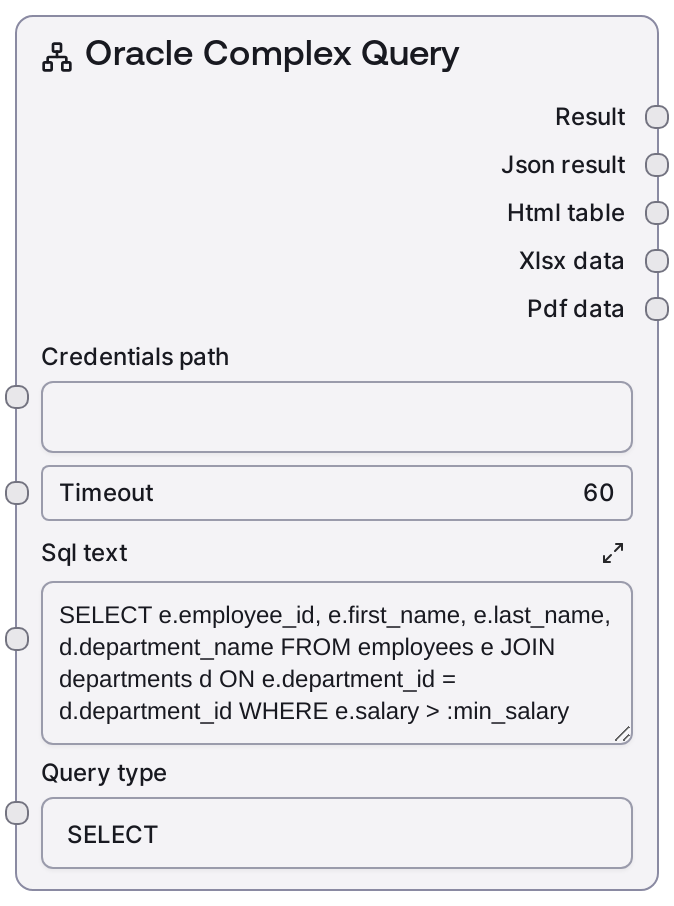674x906 pixels.
Task: Select the Html table output connector
Action: point(656,213)
